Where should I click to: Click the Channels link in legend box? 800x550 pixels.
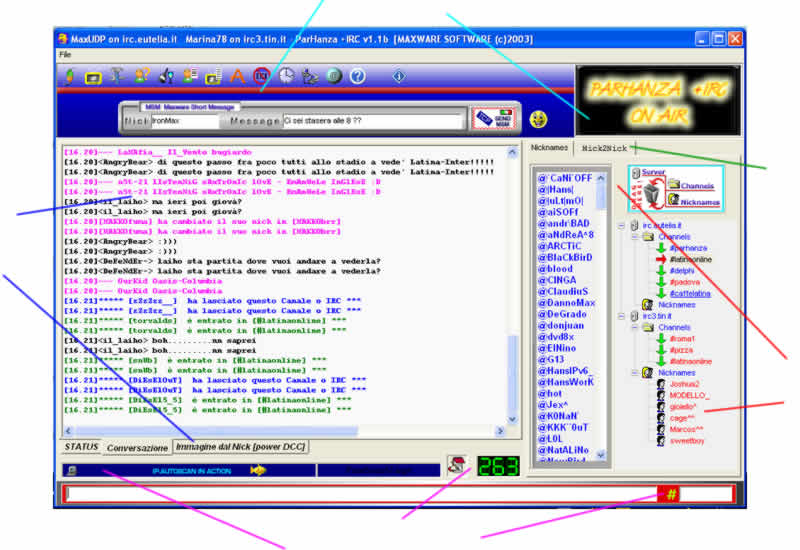697,186
